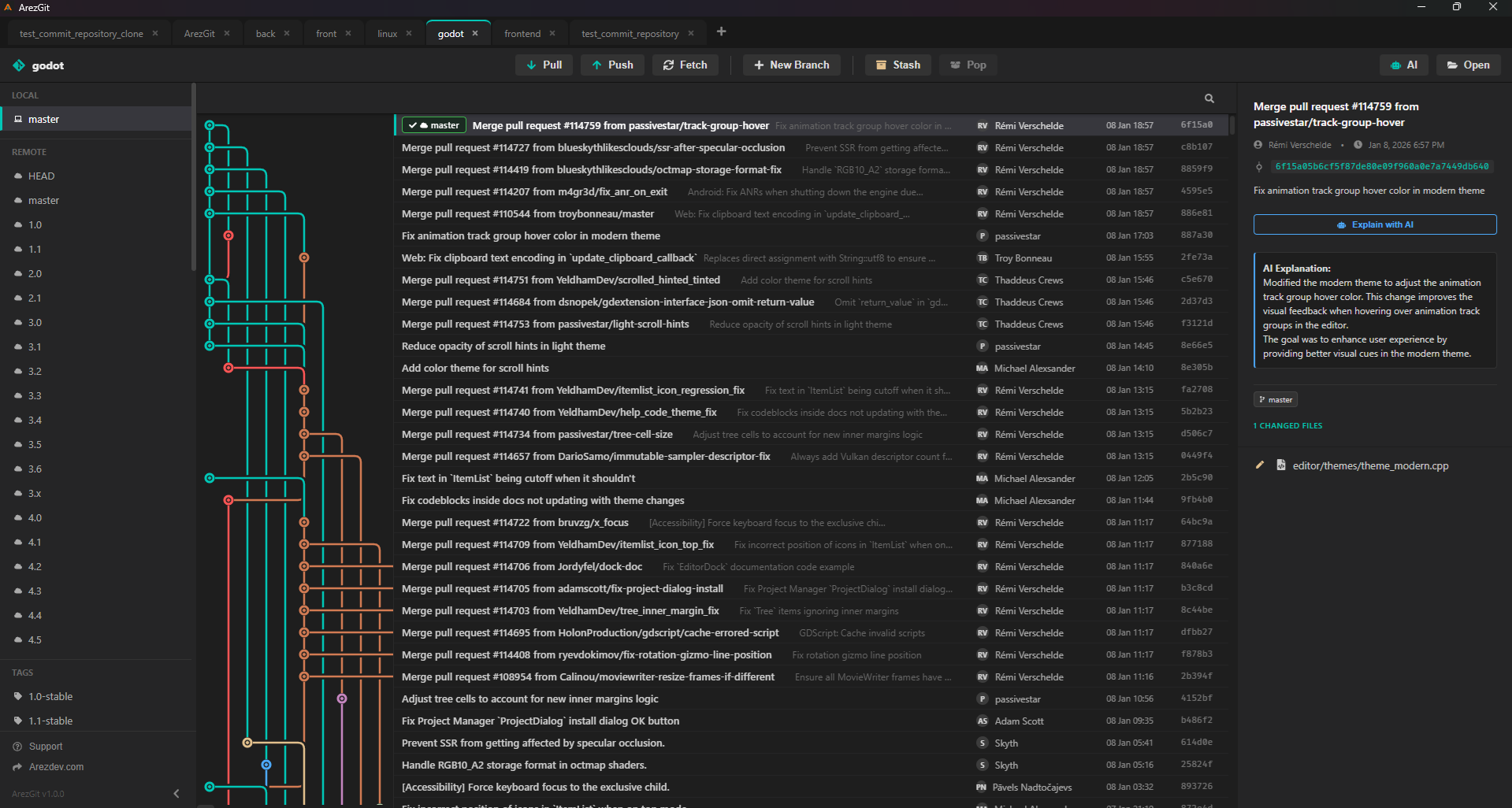Click the Open repository icon
Image resolution: width=1512 pixels, height=808 pixels.
click(x=1451, y=65)
